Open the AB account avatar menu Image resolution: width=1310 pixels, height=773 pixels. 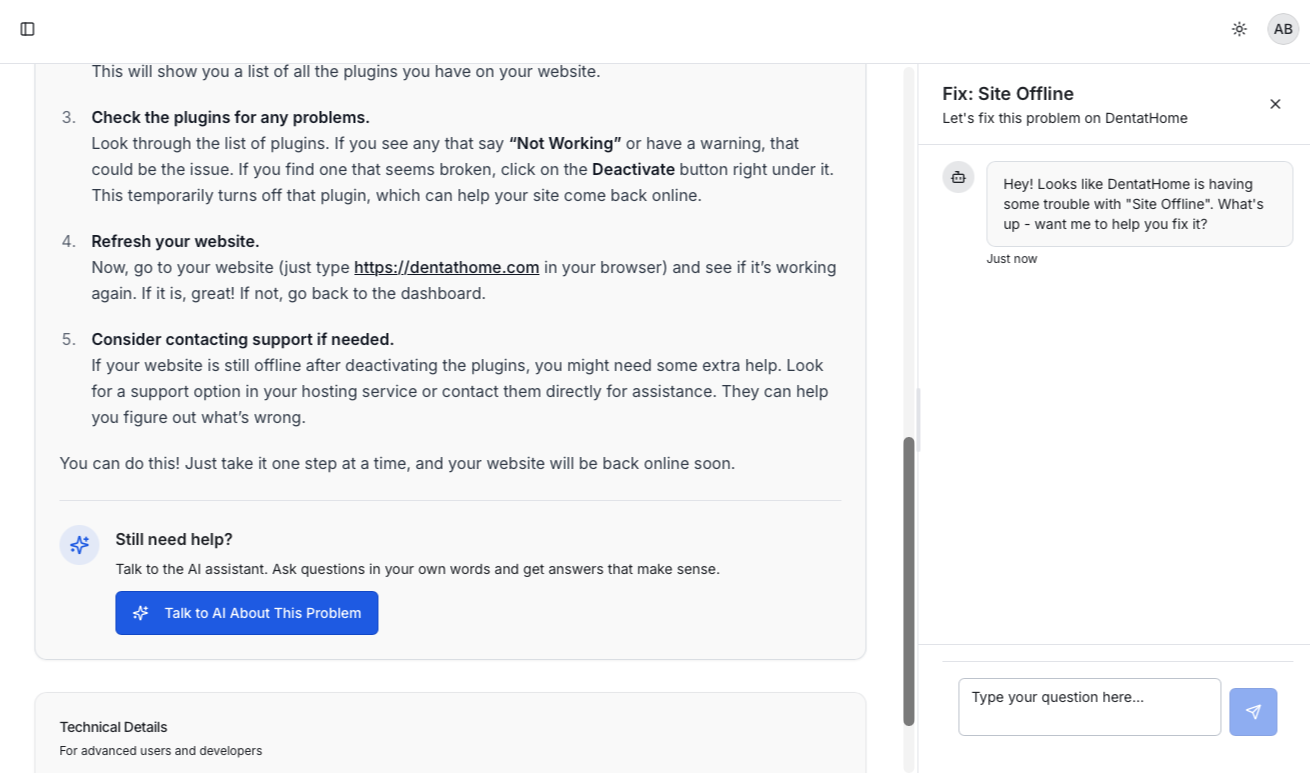coord(1283,29)
